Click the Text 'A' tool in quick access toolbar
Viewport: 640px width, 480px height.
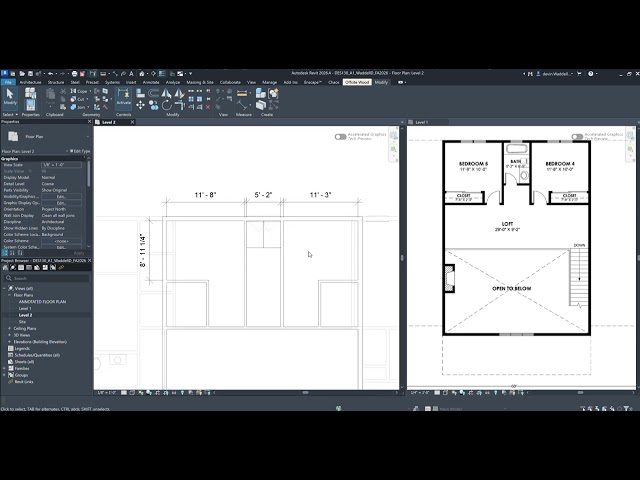131,74
